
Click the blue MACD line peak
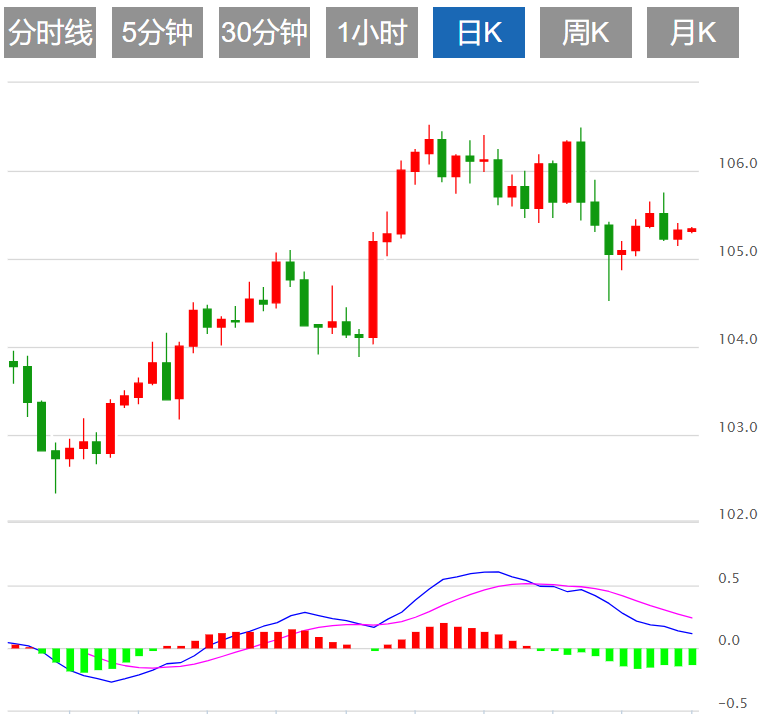pyautogui.click(x=493, y=572)
